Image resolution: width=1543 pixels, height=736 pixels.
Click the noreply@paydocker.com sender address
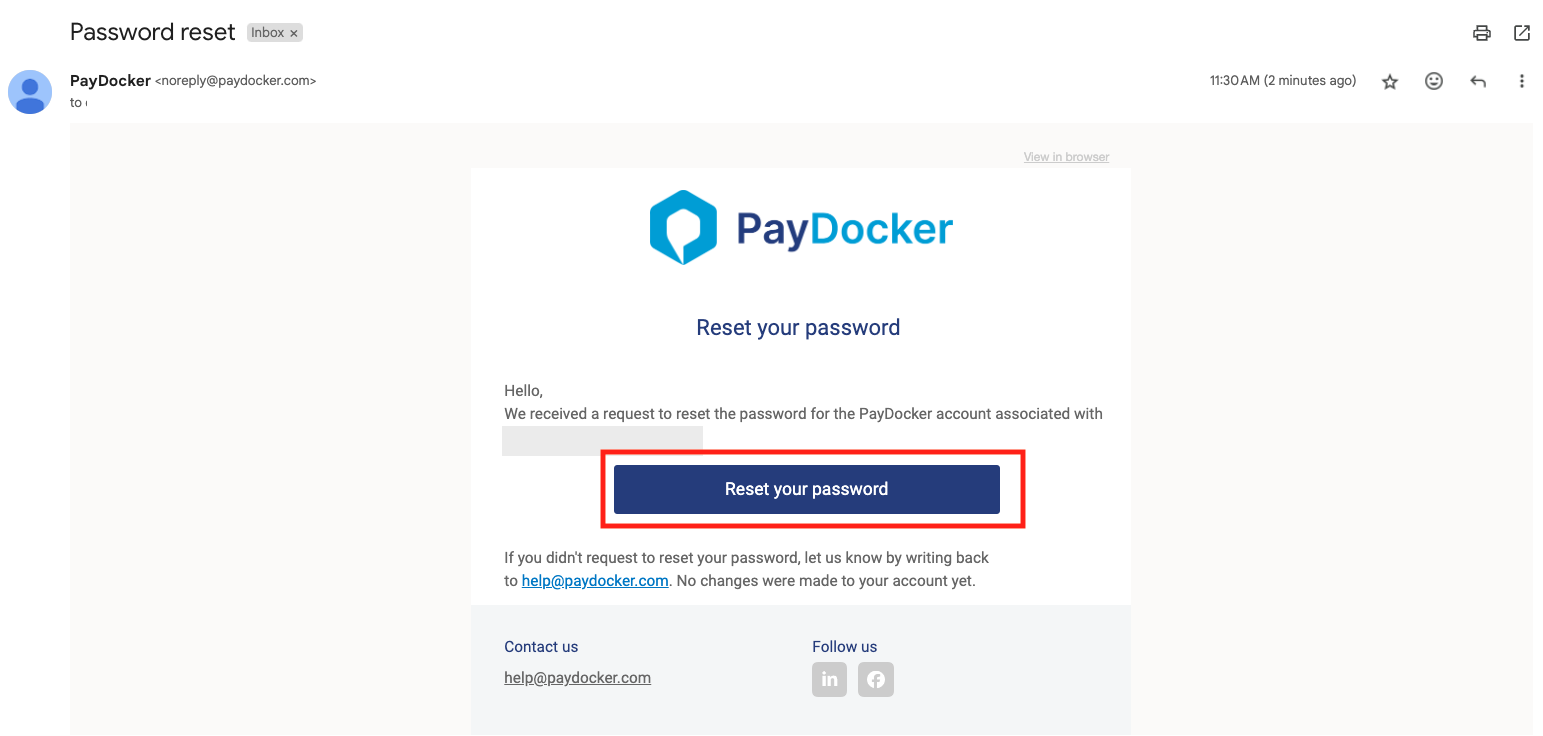click(x=236, y=81)
